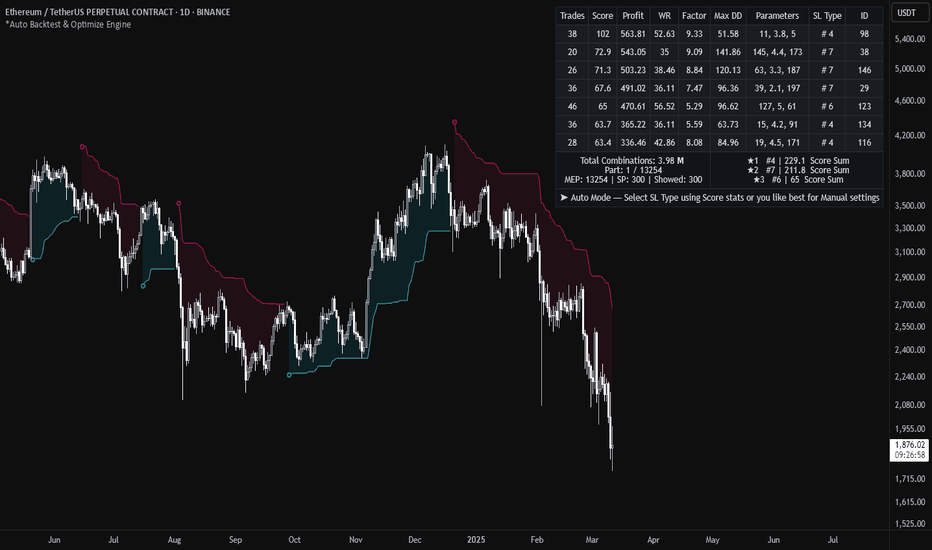Click the Score column header

click(602, 16)
